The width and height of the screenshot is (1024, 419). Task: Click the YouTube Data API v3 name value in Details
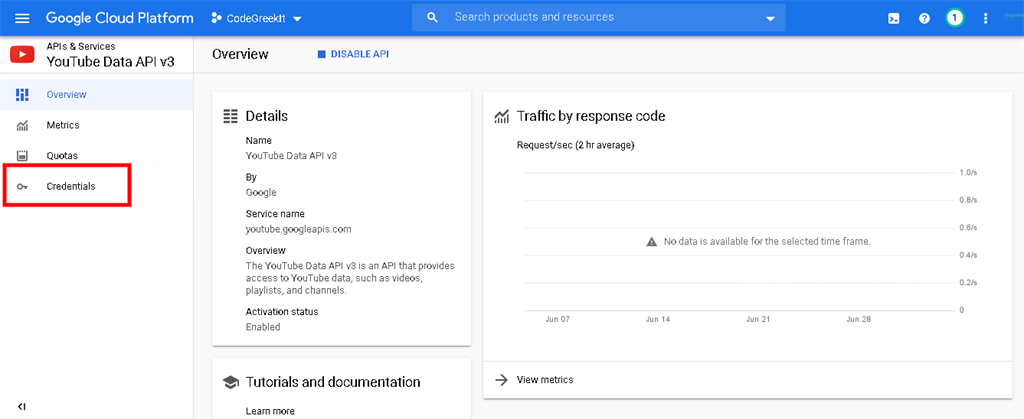click(291, 156)
